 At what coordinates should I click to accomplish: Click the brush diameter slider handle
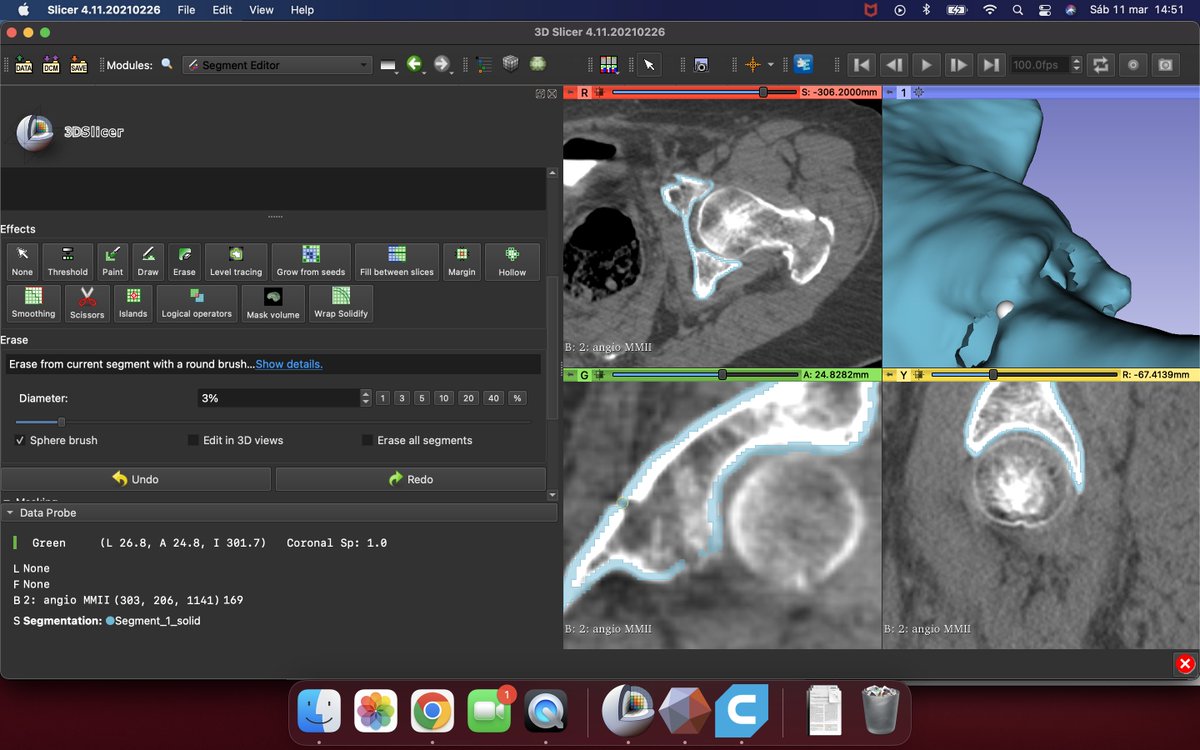(61, 422)
